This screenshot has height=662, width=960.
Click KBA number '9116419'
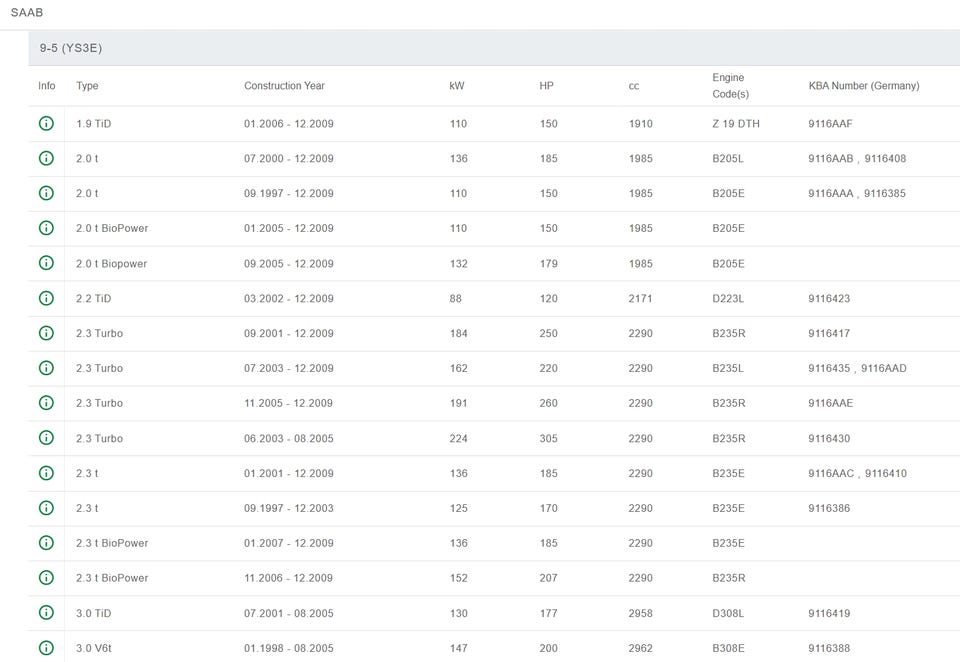pos(829,614)
